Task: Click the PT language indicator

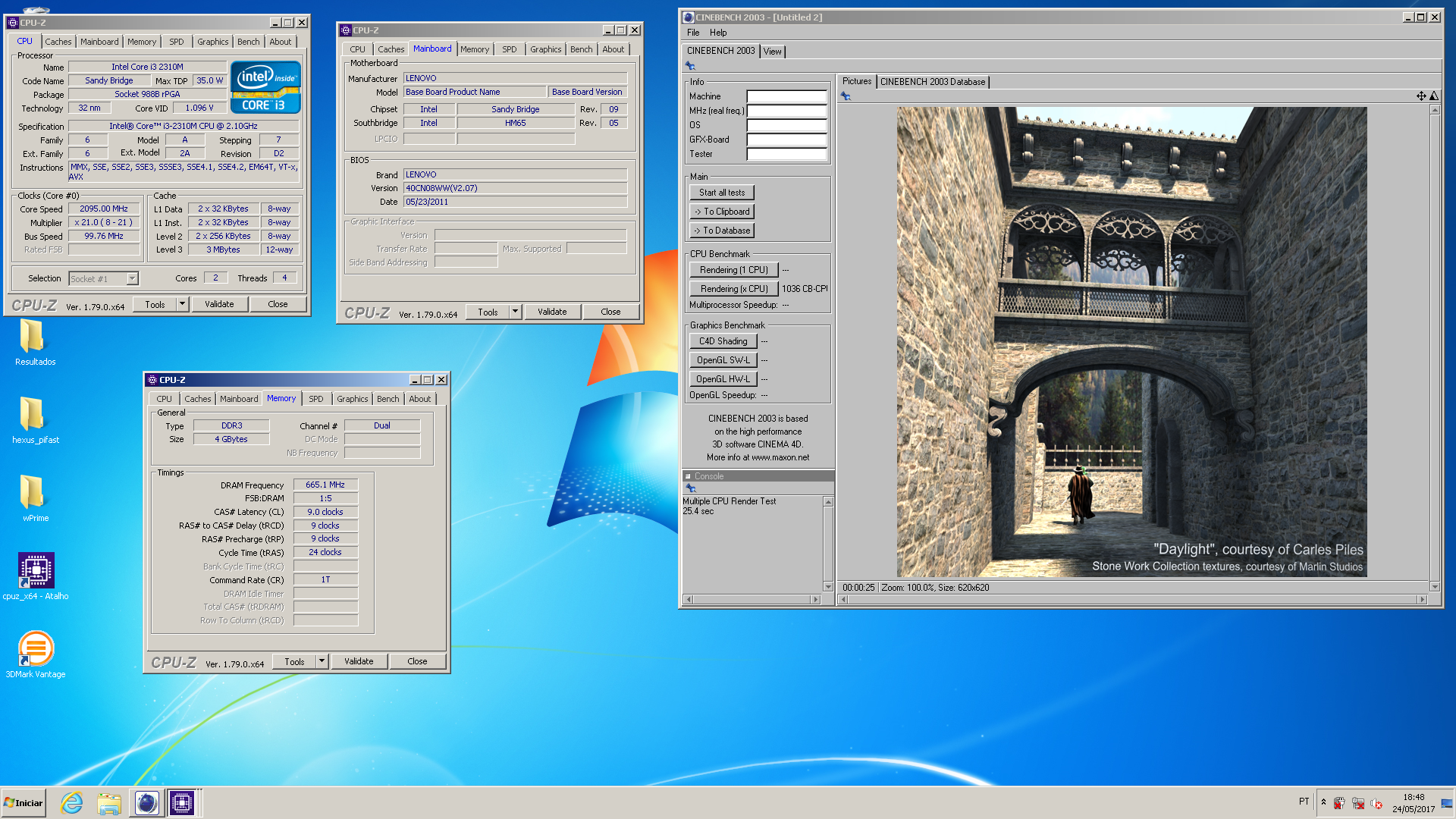Action: point(1304,802)
